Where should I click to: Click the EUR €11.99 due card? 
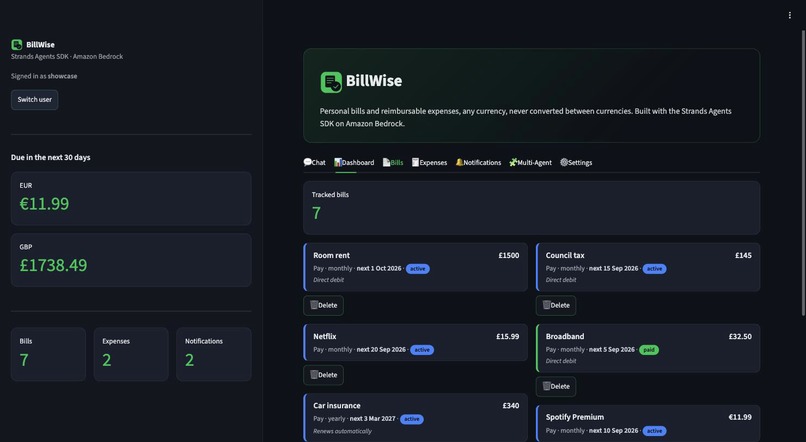[x=131, y=198]
